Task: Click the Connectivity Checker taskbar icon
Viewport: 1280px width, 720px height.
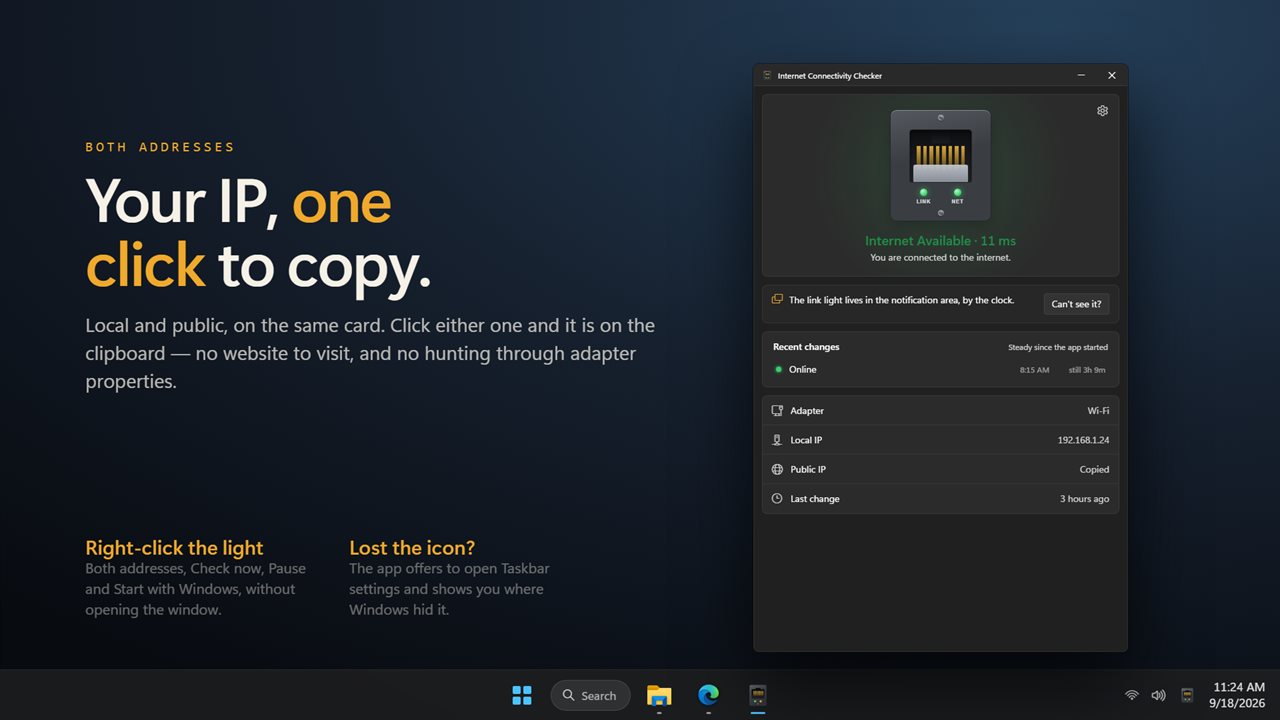Action: (x=758, y=695)
